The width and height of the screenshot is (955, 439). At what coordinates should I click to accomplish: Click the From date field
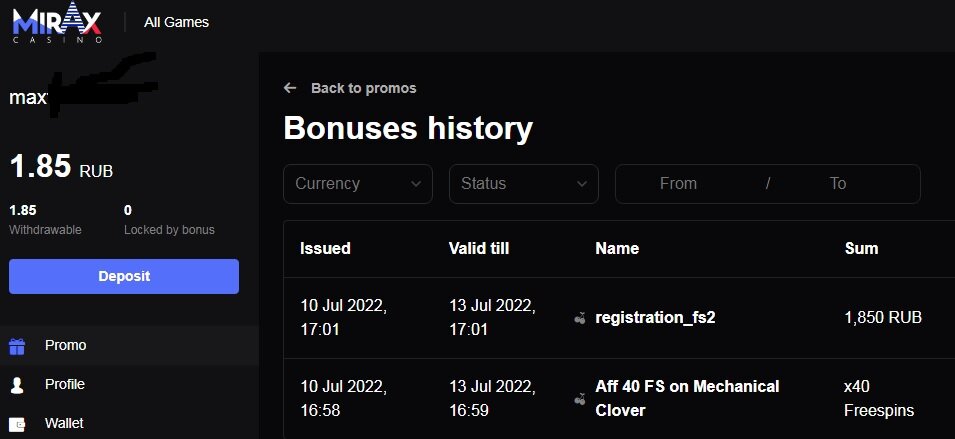[x=679, y=184]
